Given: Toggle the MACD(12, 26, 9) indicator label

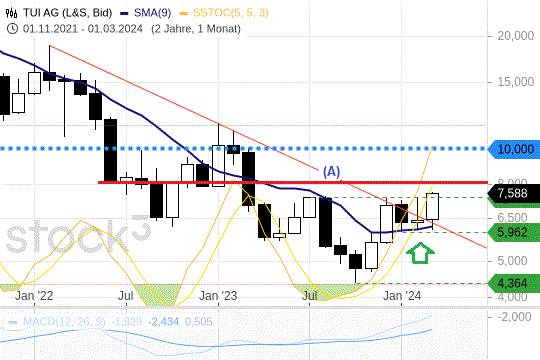Looking at the screenshot, I should pos(64,322).
